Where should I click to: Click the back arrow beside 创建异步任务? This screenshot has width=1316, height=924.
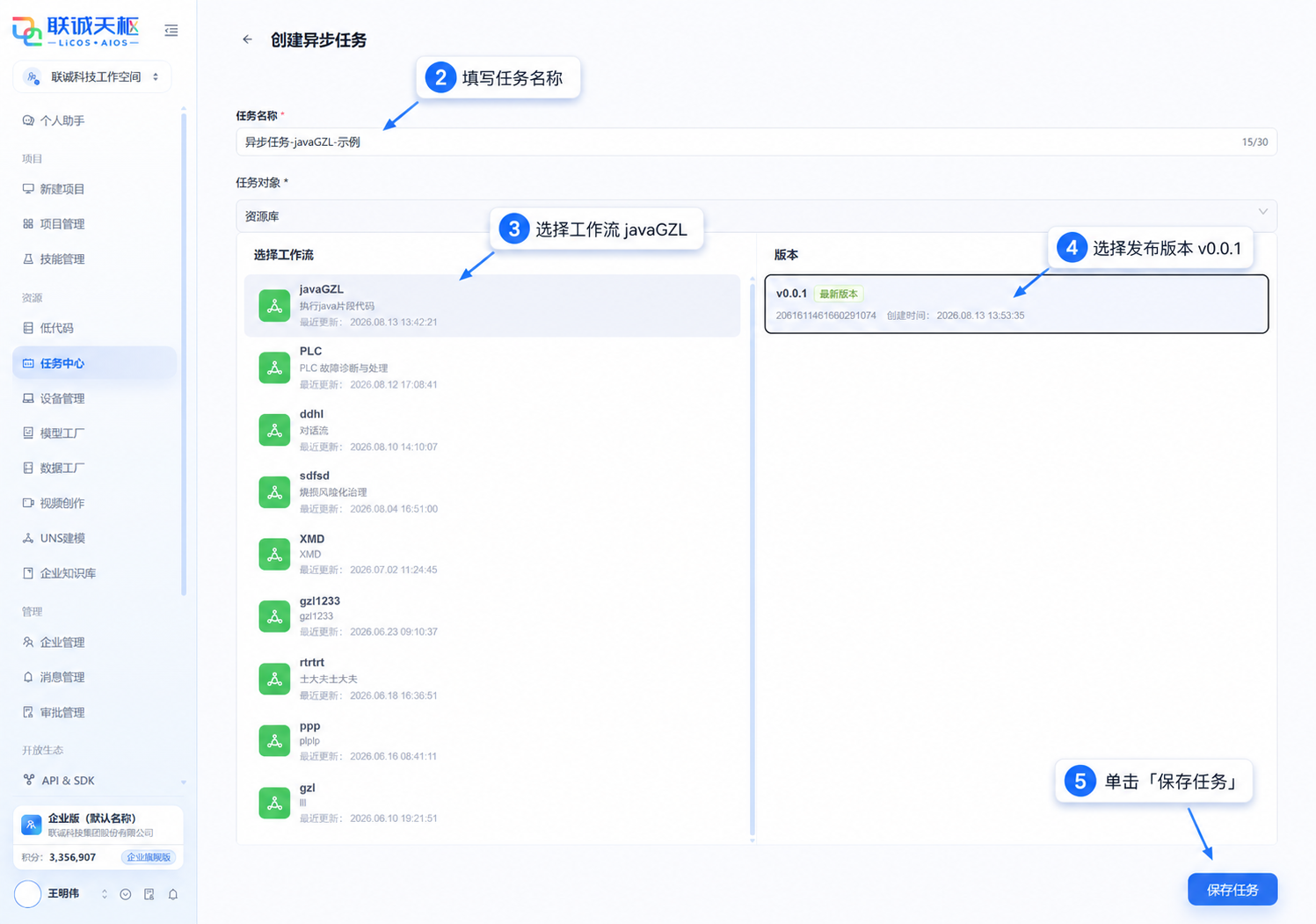(247, 40)
